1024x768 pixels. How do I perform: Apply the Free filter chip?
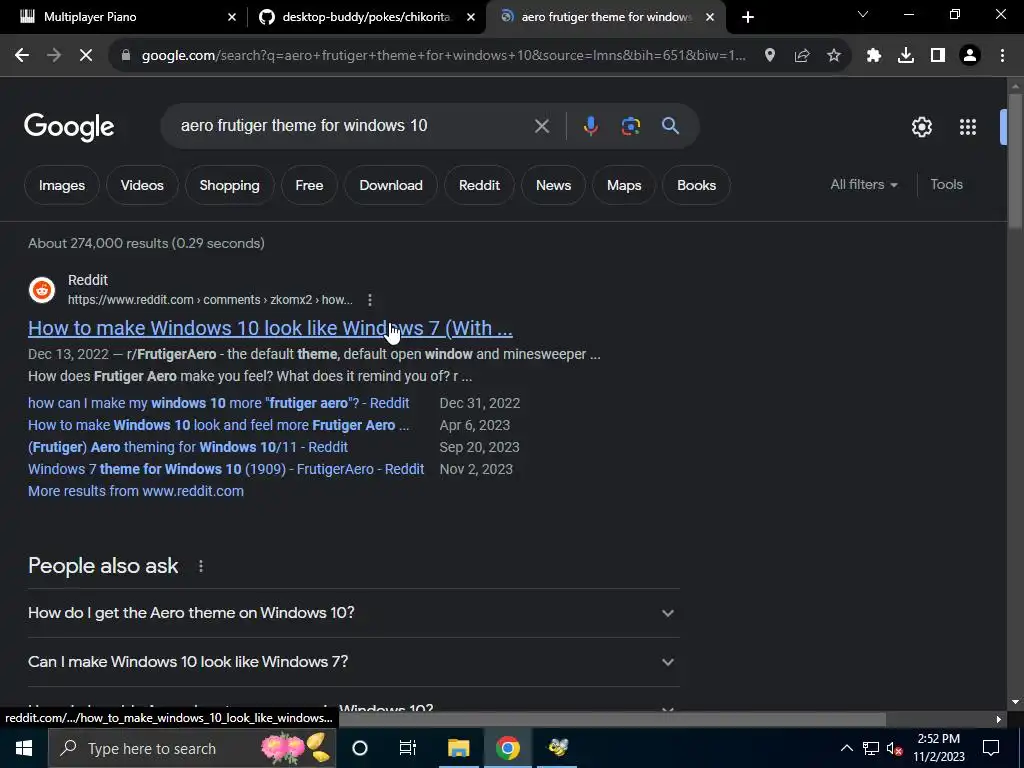coord(309,185)
